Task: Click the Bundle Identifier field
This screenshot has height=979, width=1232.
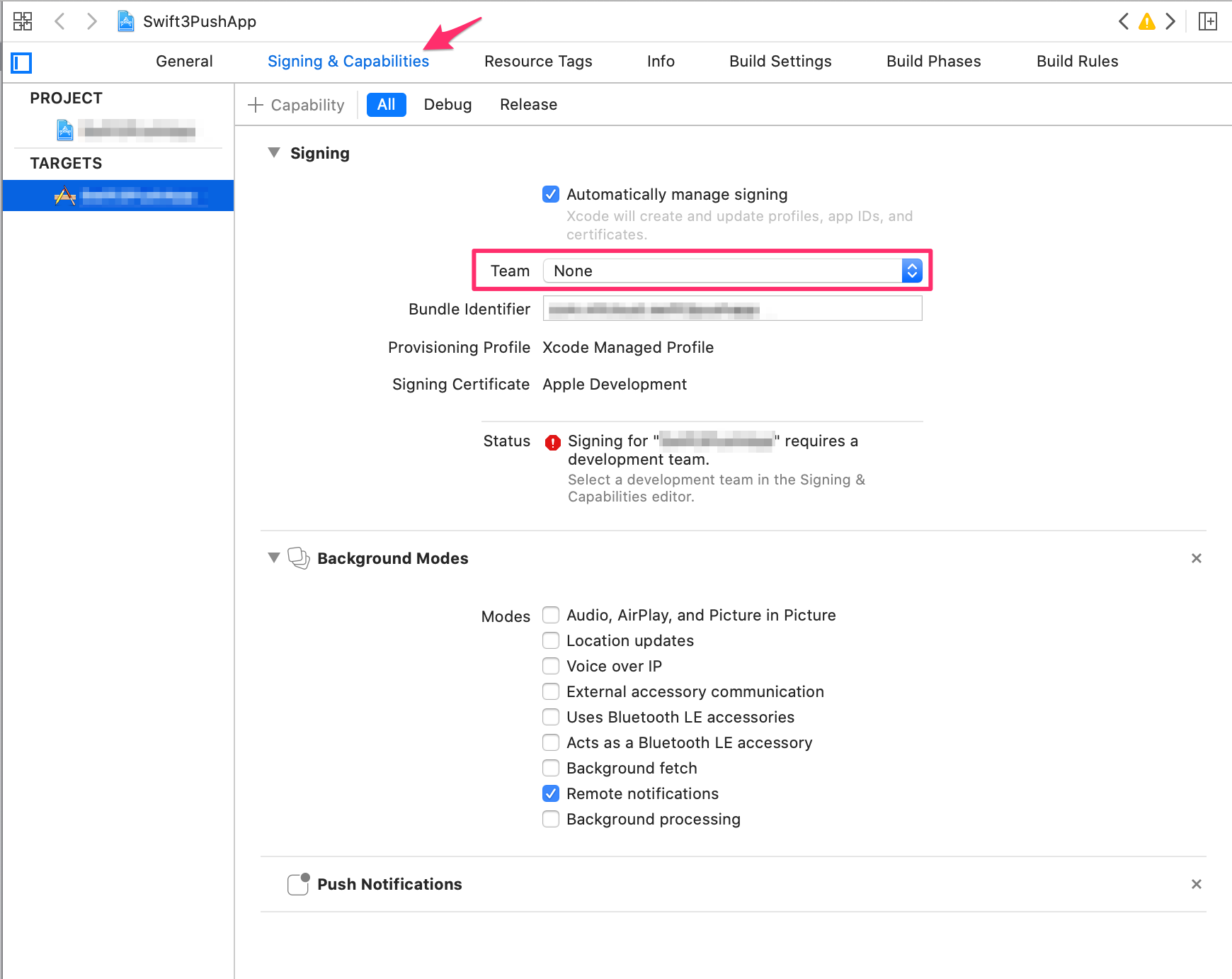Action: (x=732, y=309)
